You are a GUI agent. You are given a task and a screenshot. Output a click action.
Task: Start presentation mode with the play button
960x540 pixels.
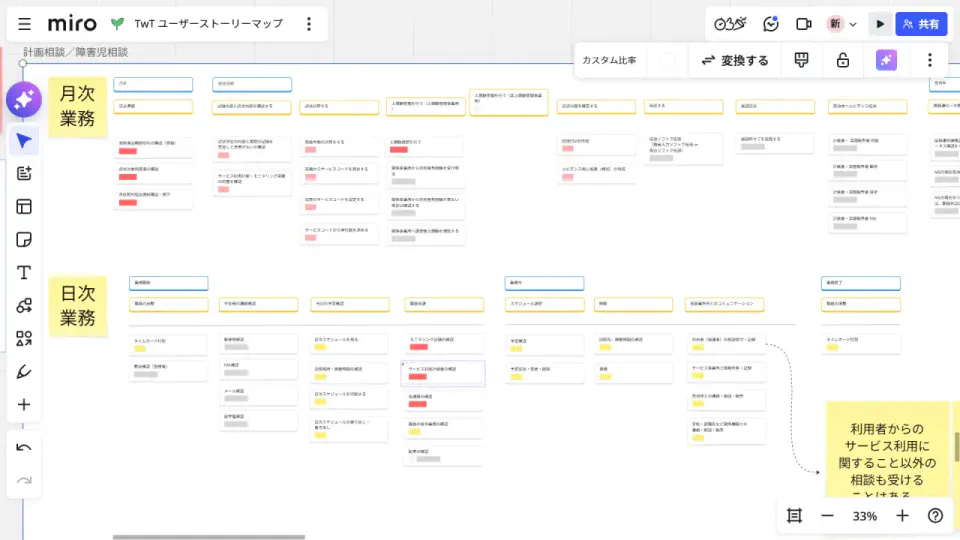880,24
